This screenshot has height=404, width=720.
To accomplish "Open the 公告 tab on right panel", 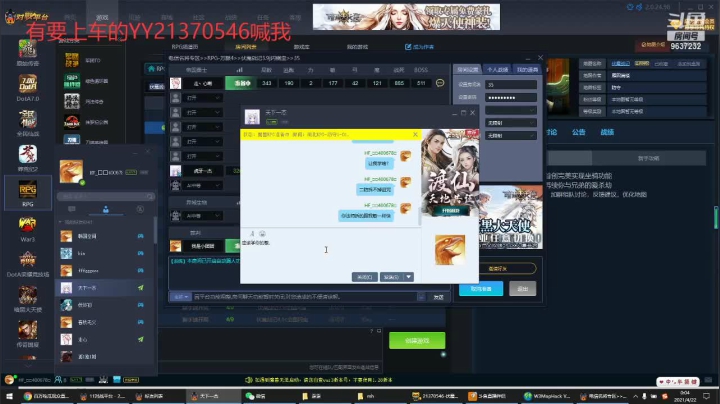I will coord(579,132).
